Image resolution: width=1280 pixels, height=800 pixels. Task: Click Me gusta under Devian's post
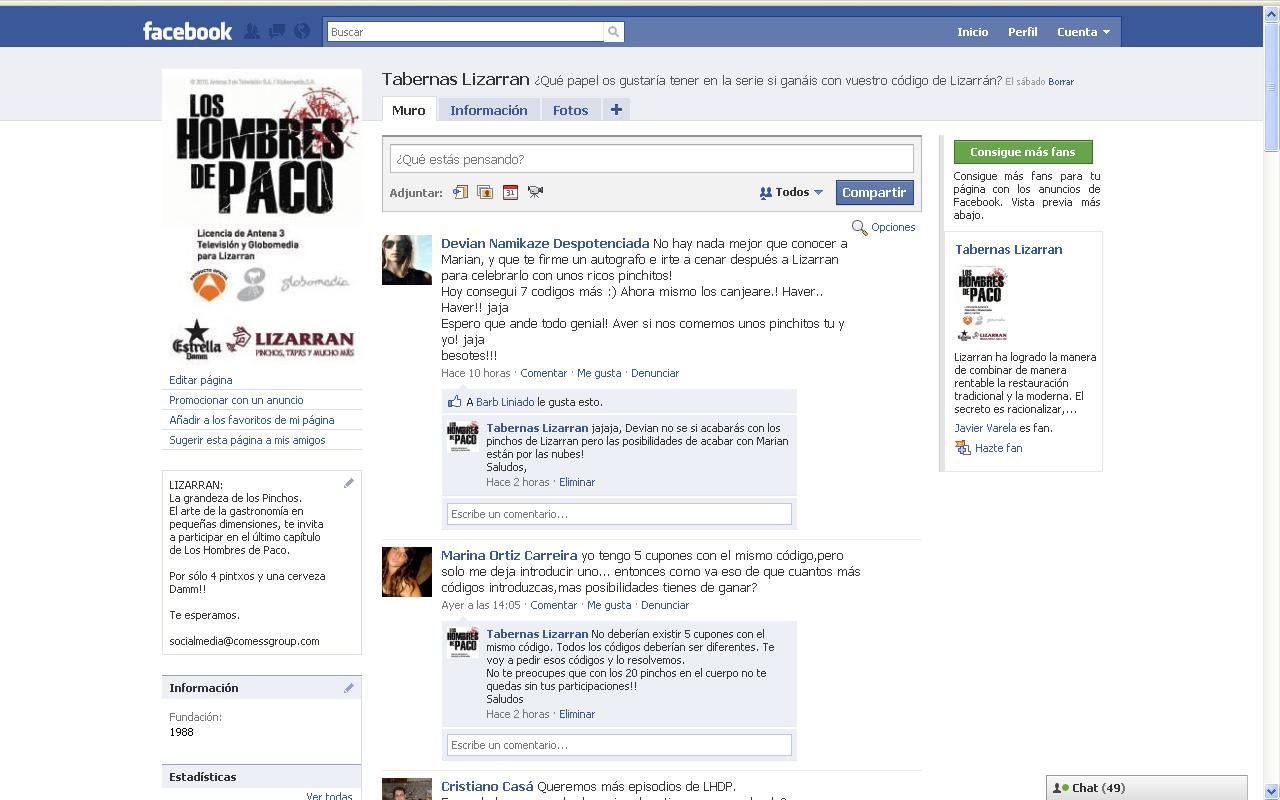(x=599, y=373)
